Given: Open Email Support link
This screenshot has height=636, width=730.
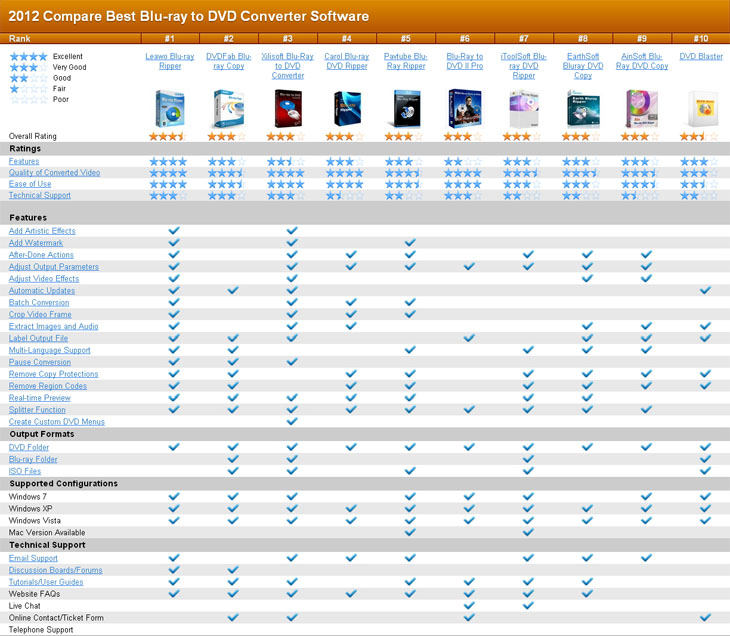Looking at the screenshot, I should [x=33, y=558].
